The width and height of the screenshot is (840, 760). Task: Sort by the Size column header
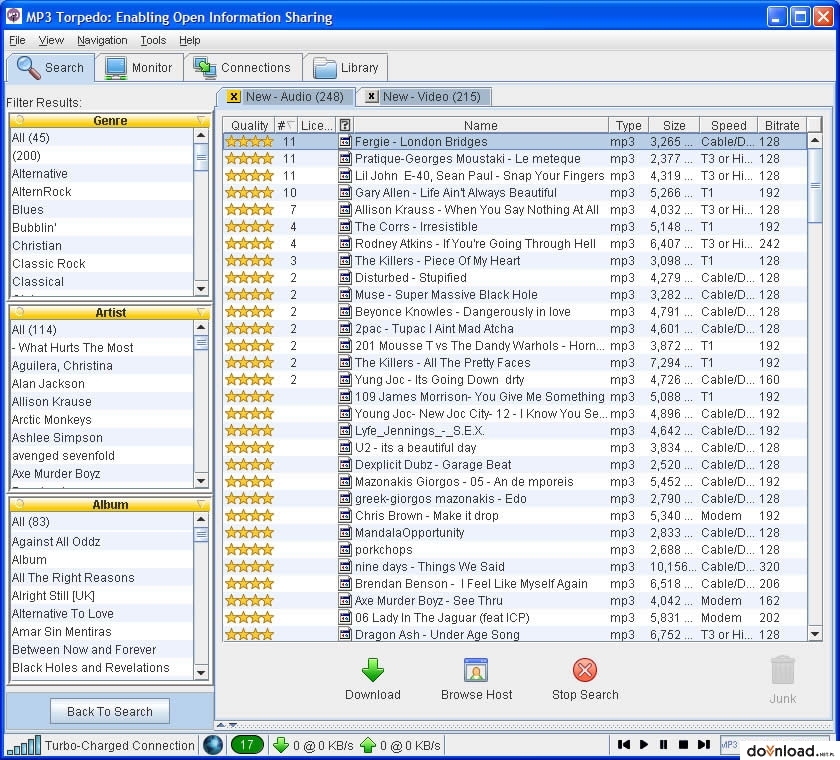pos(674,125)
